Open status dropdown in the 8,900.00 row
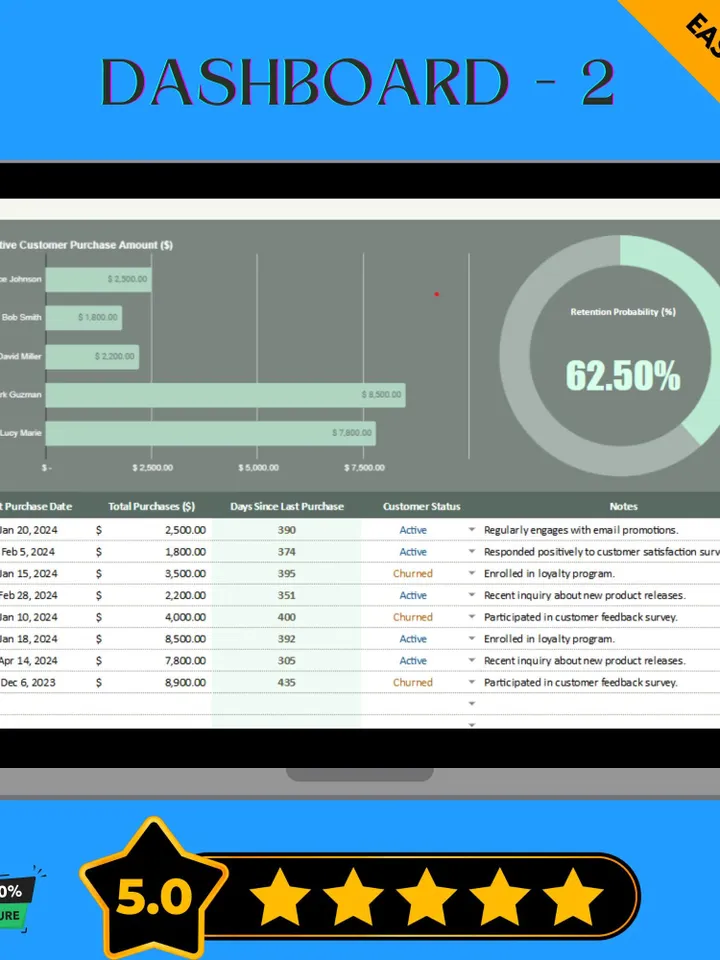The width and height of the screenshot is (720, 960). tap(471, 682)
